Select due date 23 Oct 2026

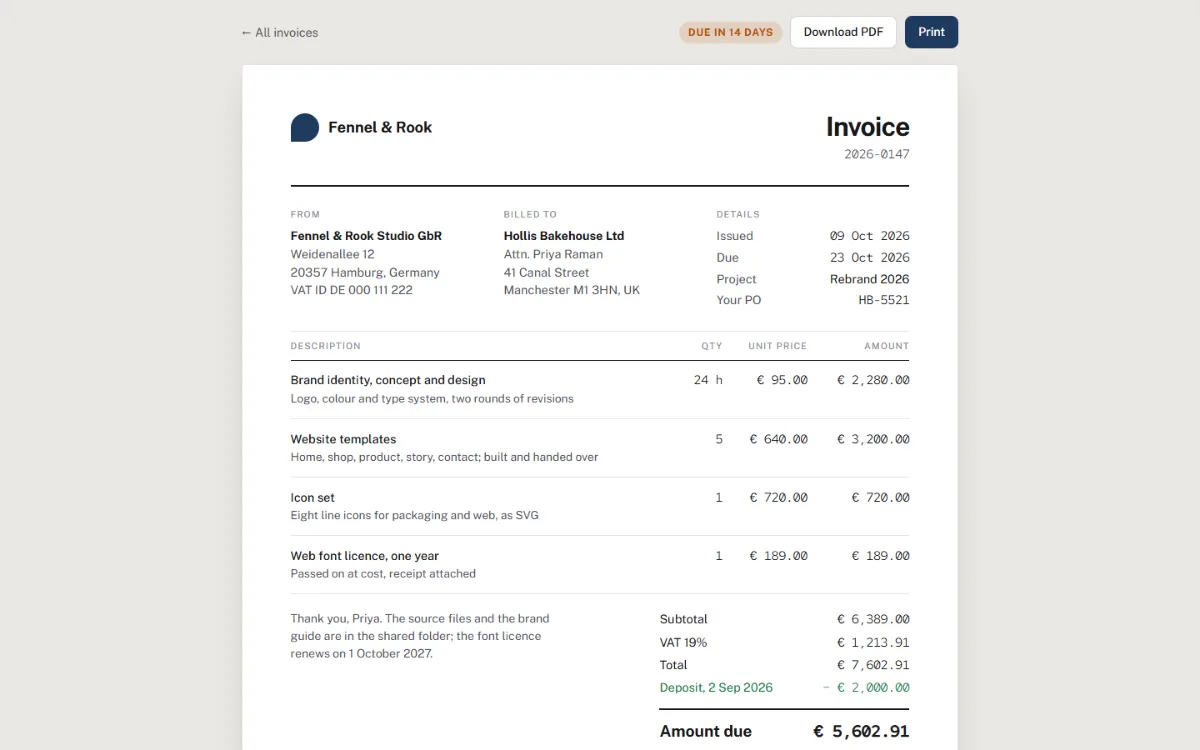click(x=869, y=258)
